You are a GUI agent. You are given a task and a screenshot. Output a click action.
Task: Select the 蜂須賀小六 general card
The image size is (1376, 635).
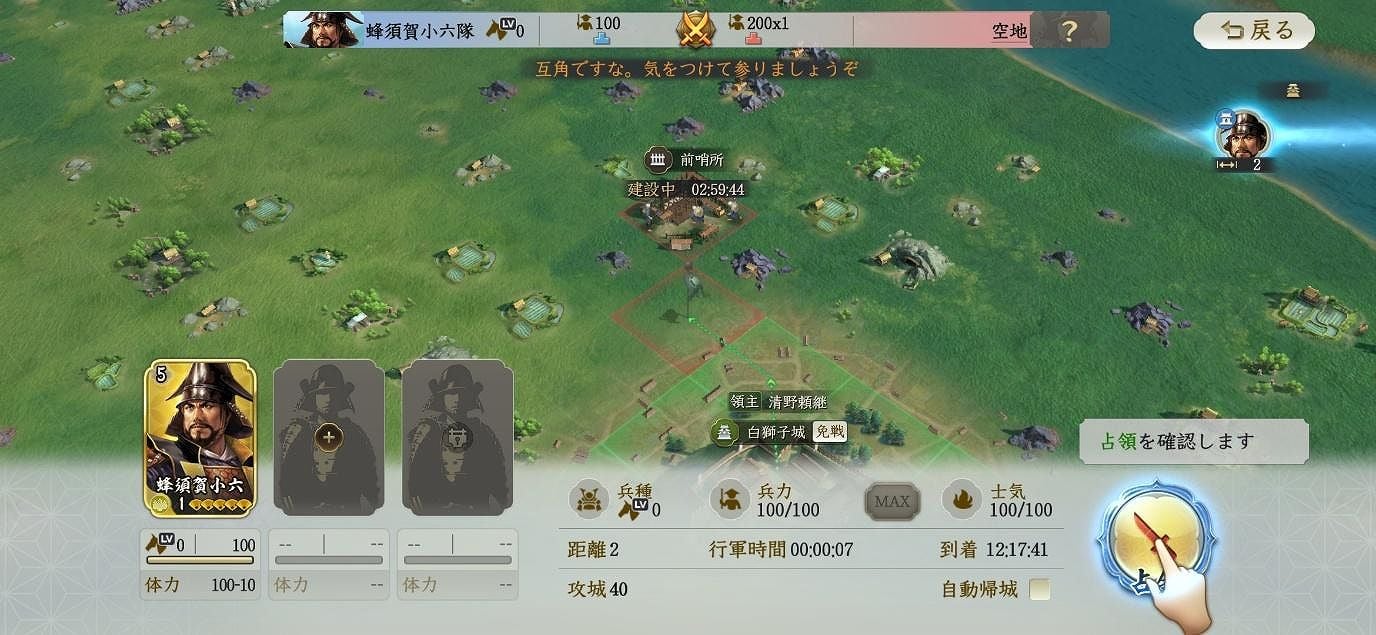200,438
